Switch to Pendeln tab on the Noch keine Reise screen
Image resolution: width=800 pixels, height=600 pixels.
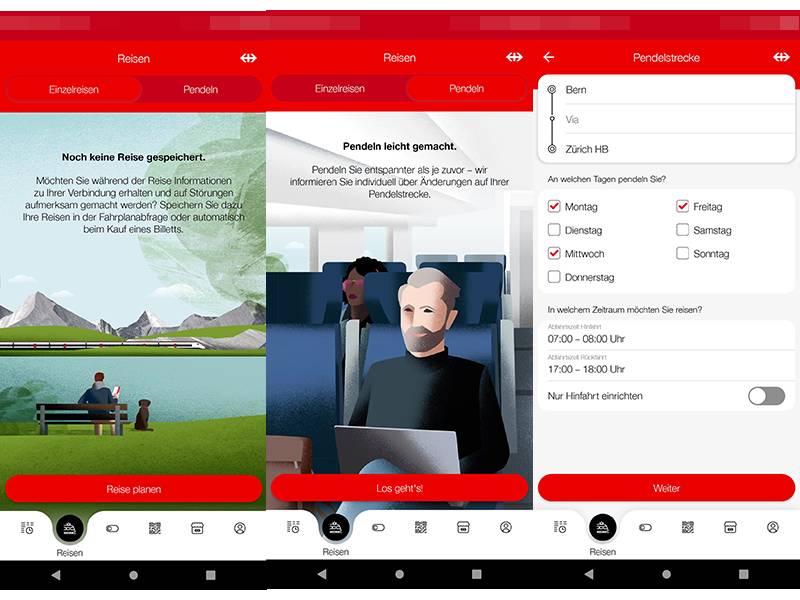point(200,89)
